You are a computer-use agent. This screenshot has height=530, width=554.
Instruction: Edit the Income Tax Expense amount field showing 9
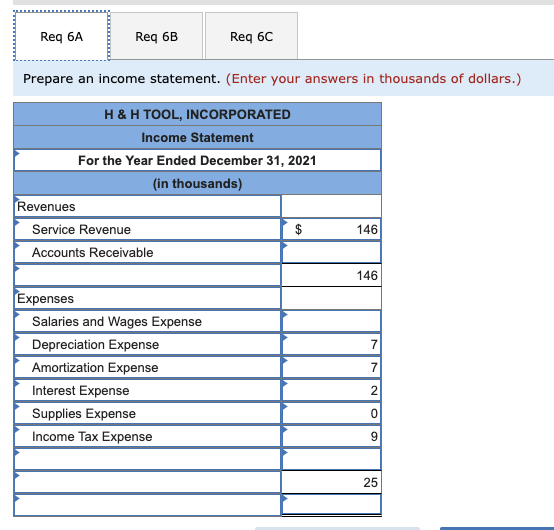pyautogui.click(x=331, y=436)
